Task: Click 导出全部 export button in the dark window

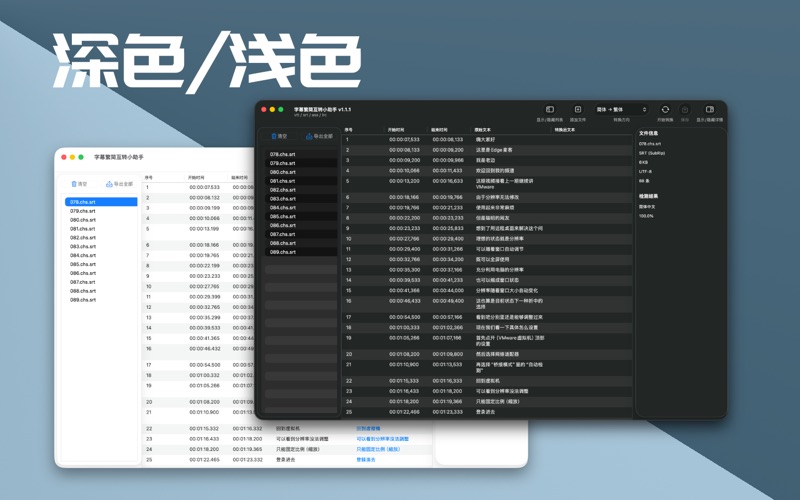Action: (x=318, y=136)
